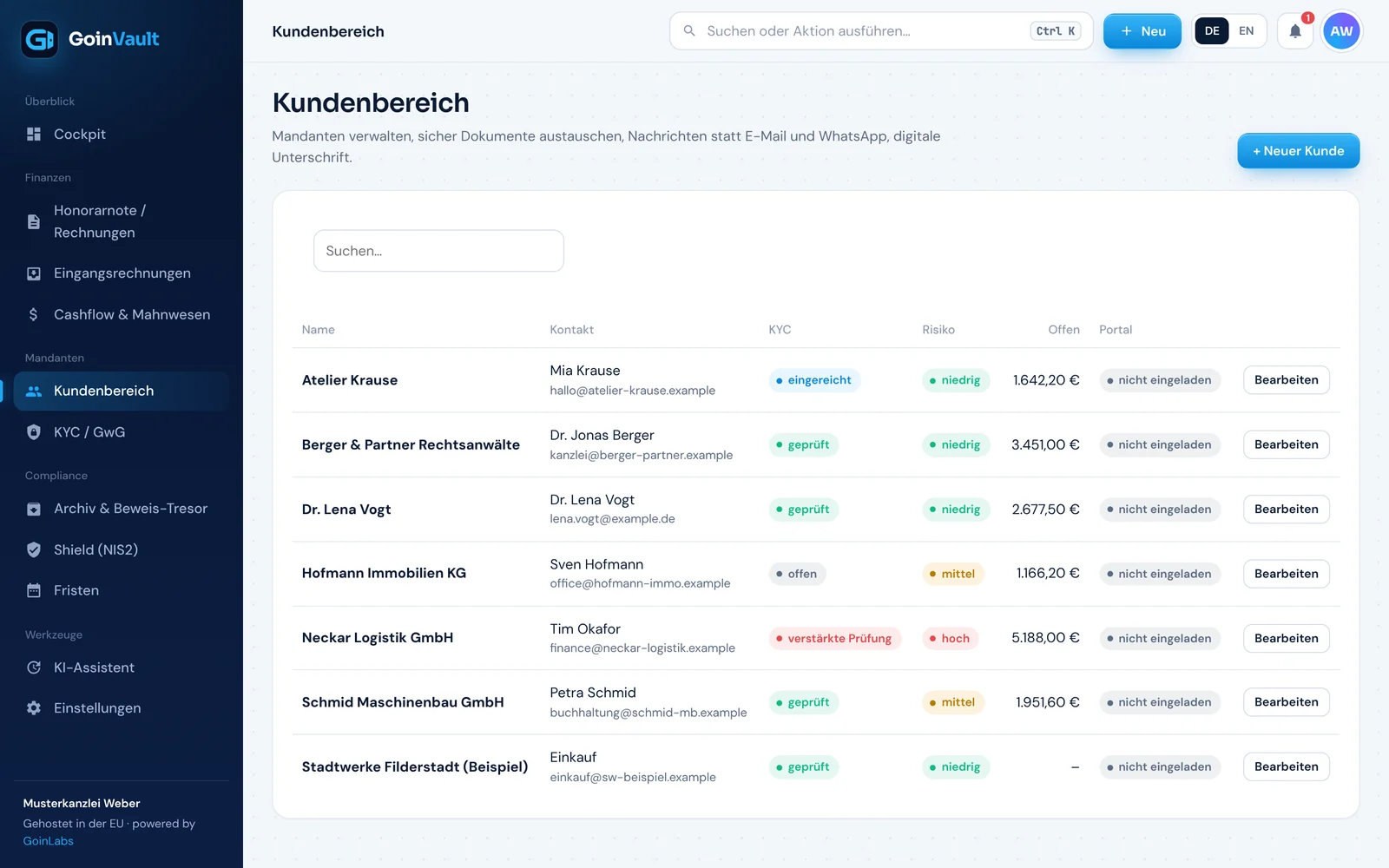This screenshot has height=868, width=1389.
Task: Switch language to EN
Action: (1246, 31)
